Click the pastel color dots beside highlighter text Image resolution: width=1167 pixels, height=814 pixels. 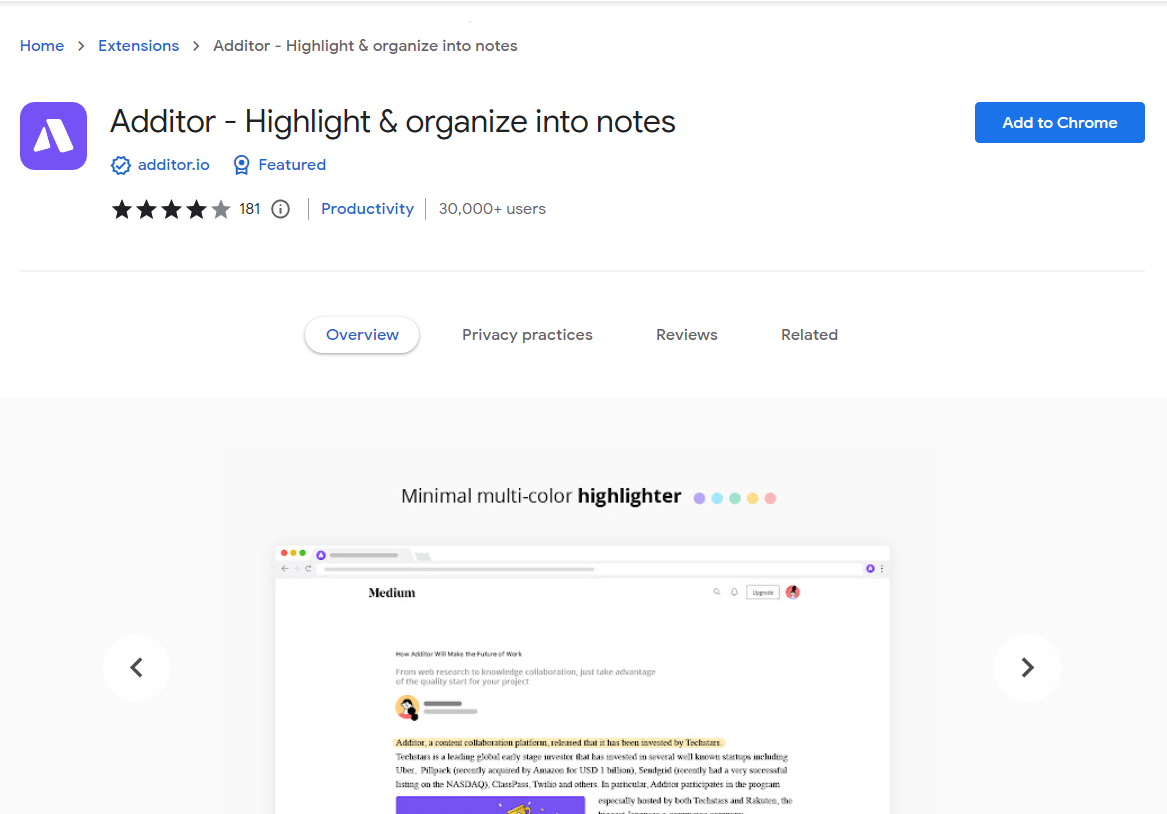pos(734,497)
